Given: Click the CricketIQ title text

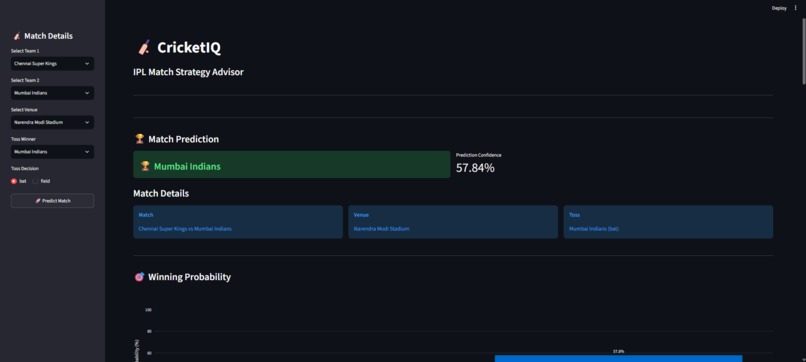Looking at the screenshot, I should tap(189, 48).
